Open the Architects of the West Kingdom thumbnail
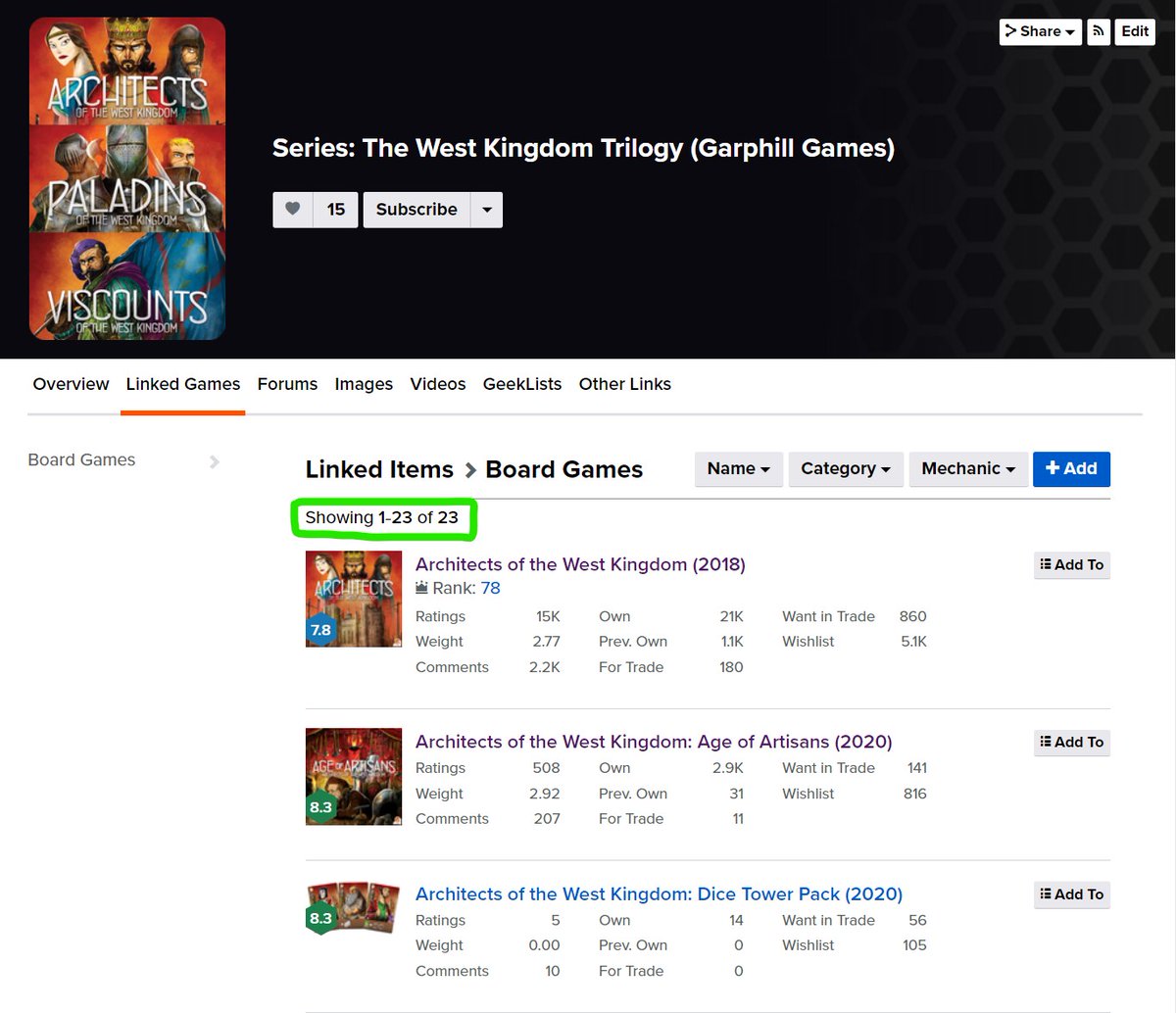 click(354, 599)
